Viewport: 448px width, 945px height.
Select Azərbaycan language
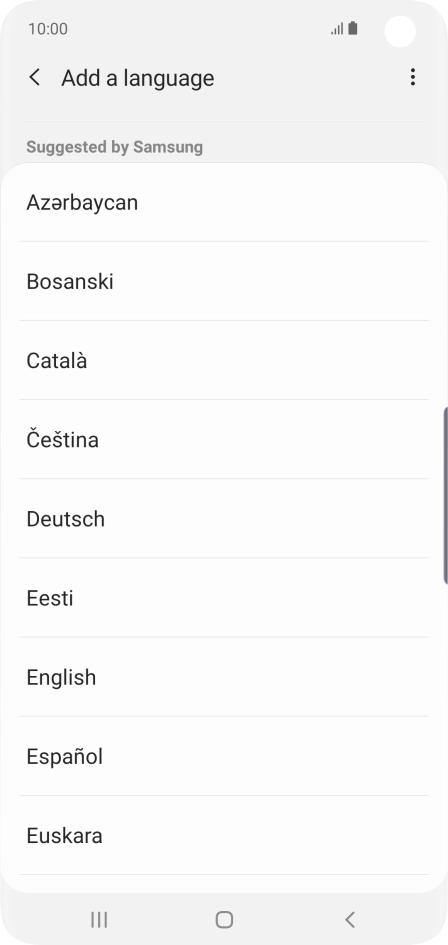[224, 202]
